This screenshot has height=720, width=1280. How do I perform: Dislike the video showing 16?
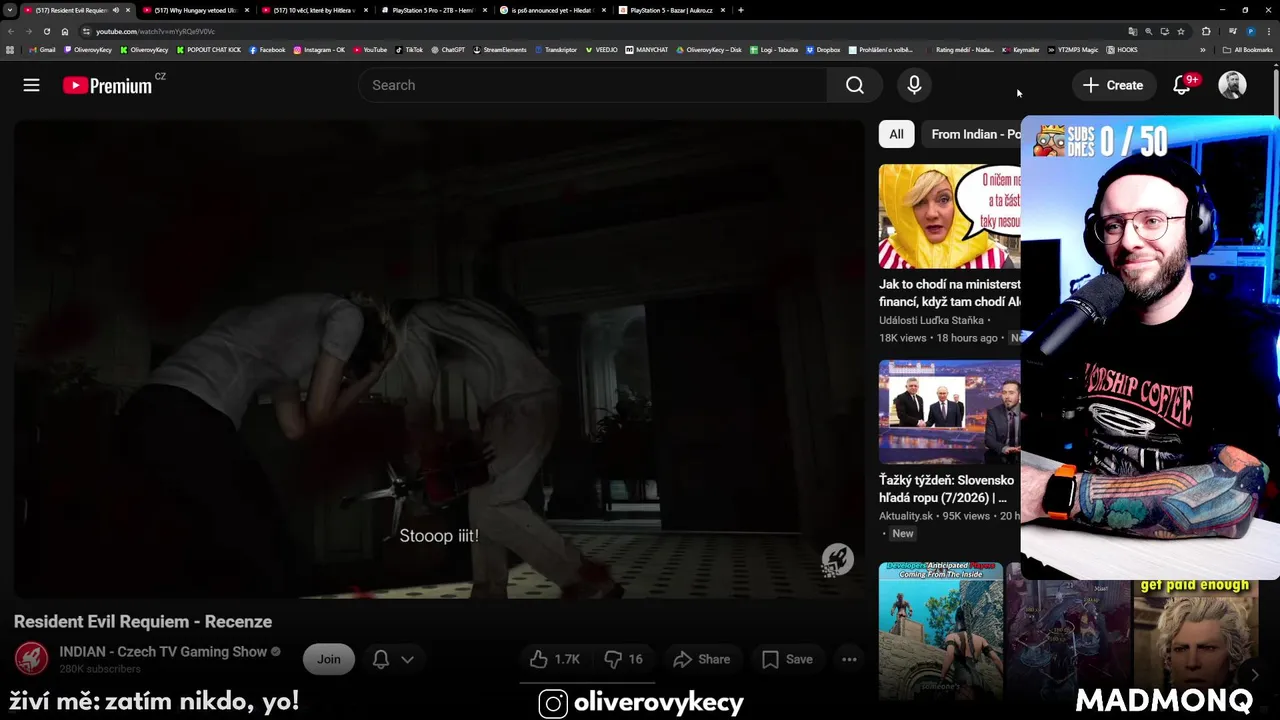[x=624, y=659]
